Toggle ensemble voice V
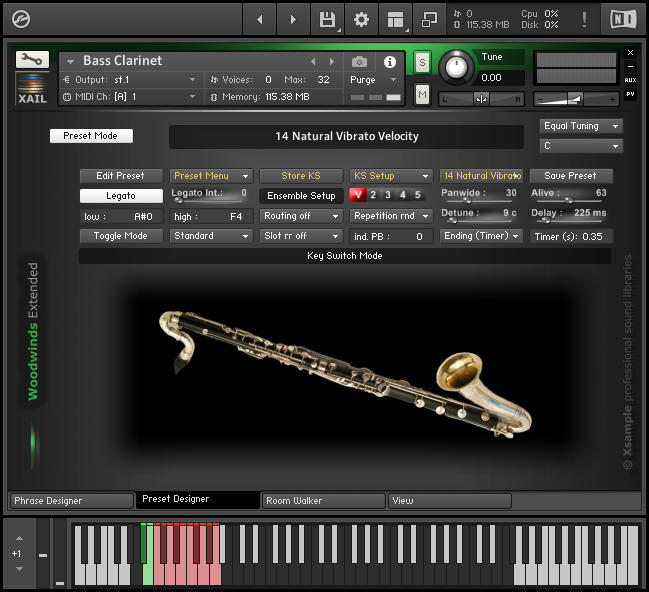Image resolution: width=649 pixels, height=592 pixels. tap(358, 195)
